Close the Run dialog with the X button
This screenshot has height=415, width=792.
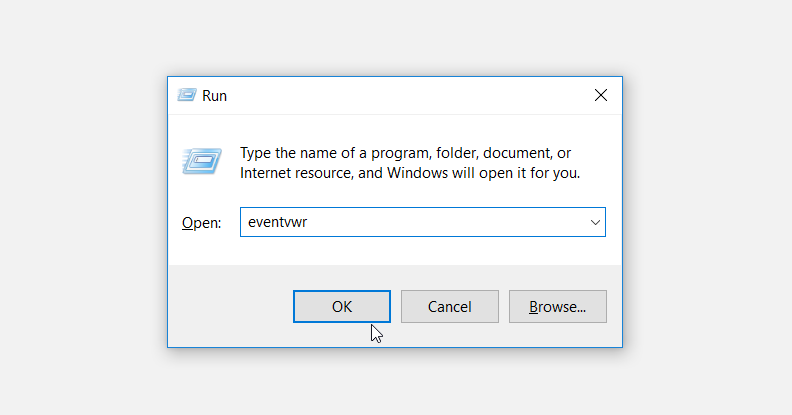(600, 96)
